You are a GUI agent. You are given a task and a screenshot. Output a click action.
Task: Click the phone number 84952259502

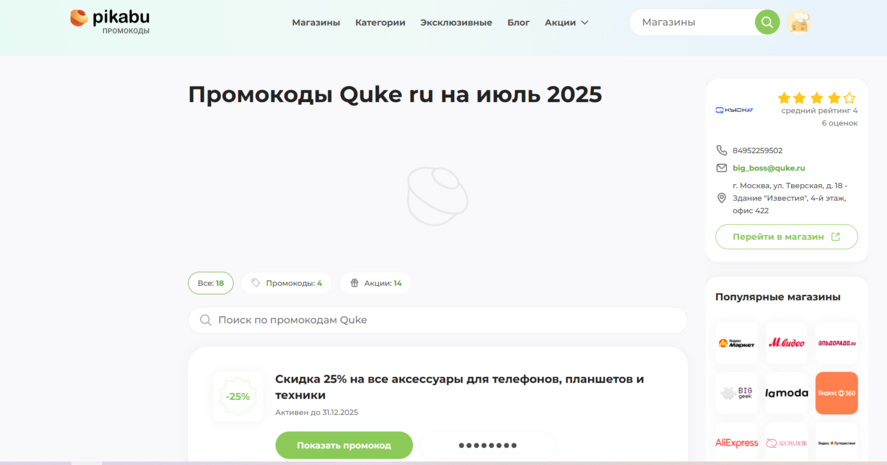click(757, 150)
